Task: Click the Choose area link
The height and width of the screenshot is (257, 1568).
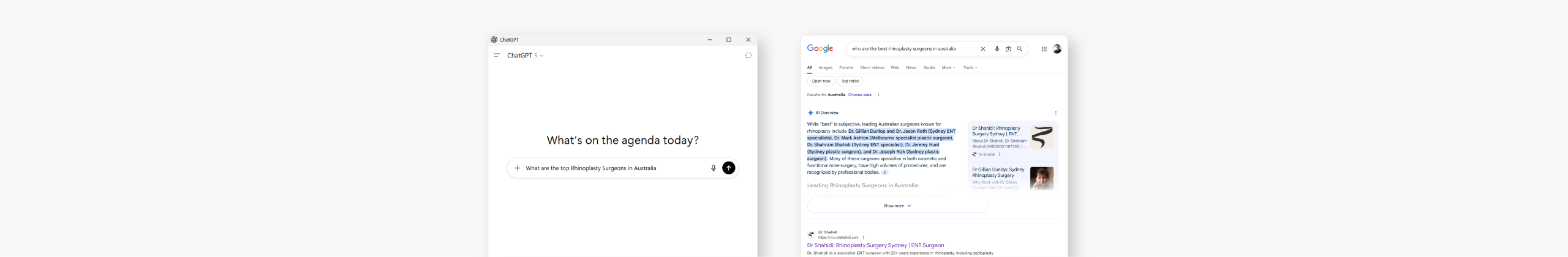Action: (859, 95)
